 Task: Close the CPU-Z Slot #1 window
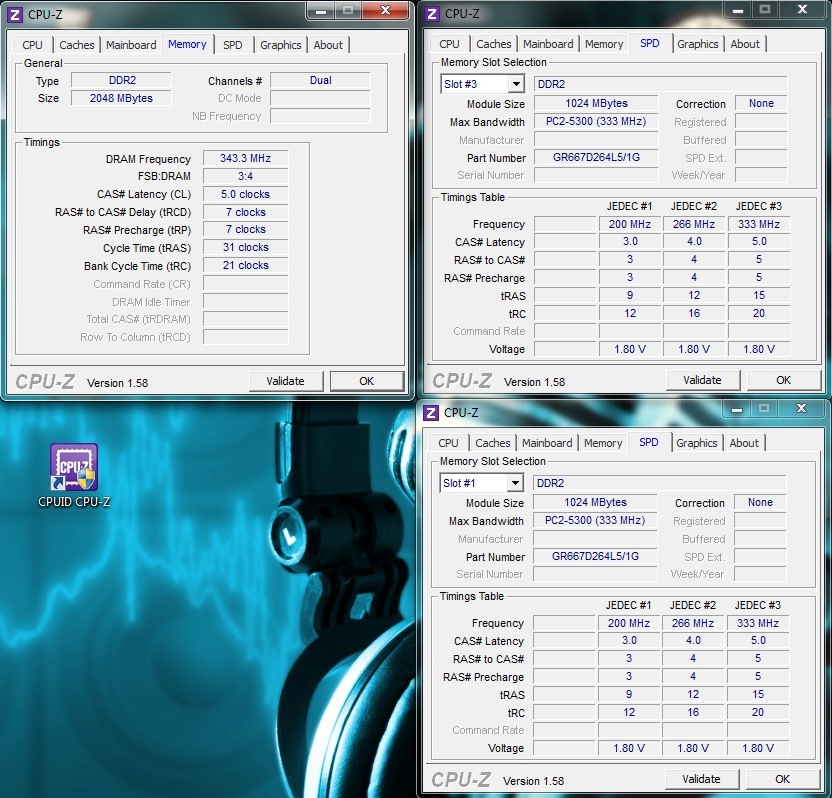pos(801,409)
